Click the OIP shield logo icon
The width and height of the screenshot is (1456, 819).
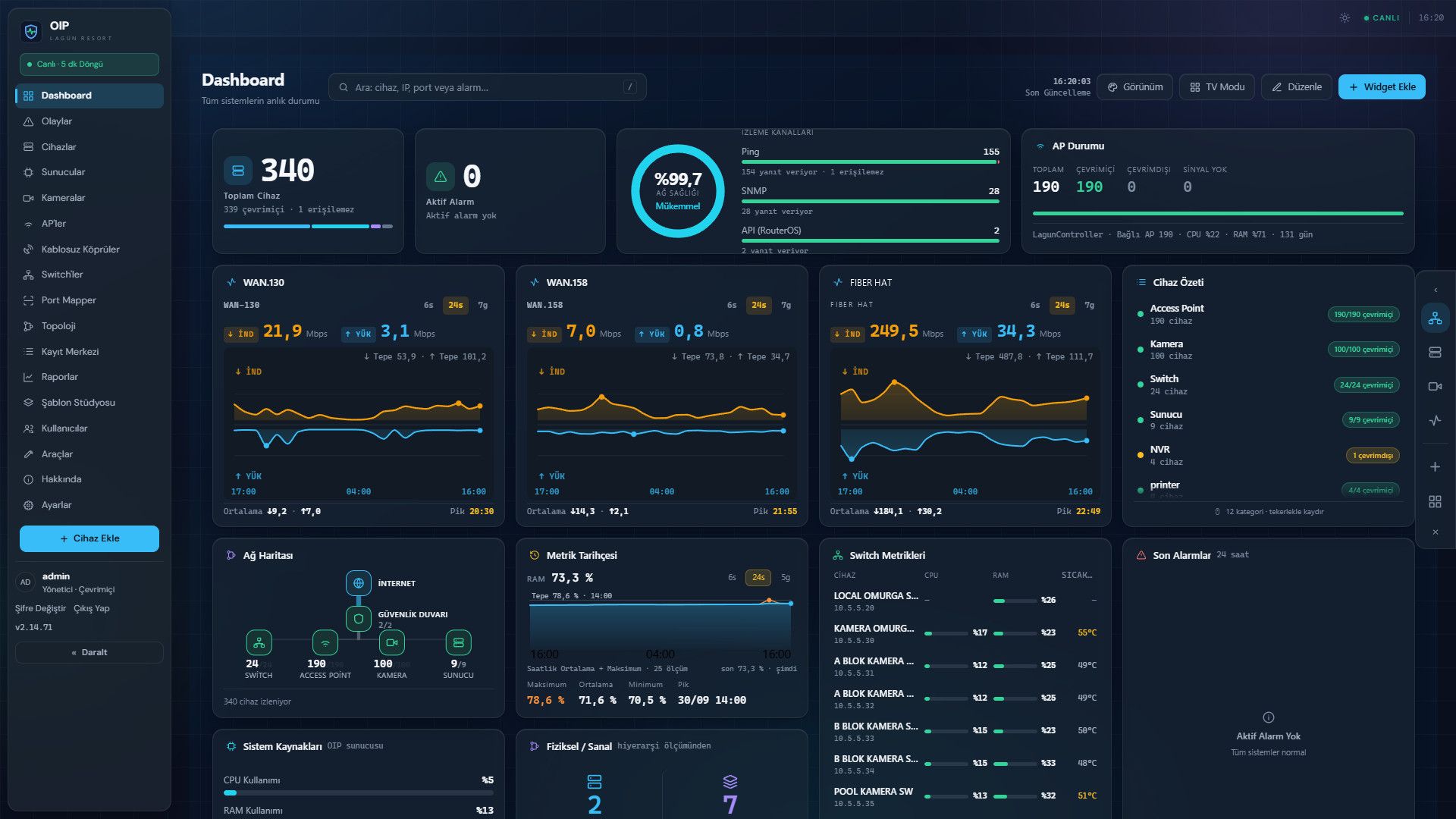click(x=31, y=31)
